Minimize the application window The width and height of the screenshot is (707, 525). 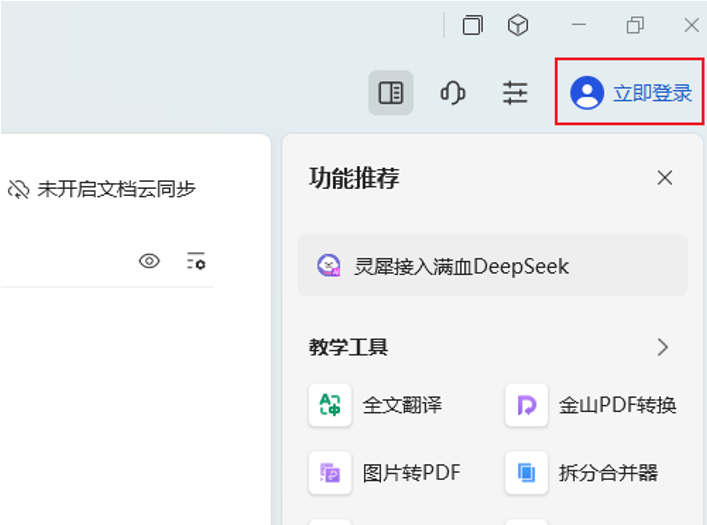580,26
